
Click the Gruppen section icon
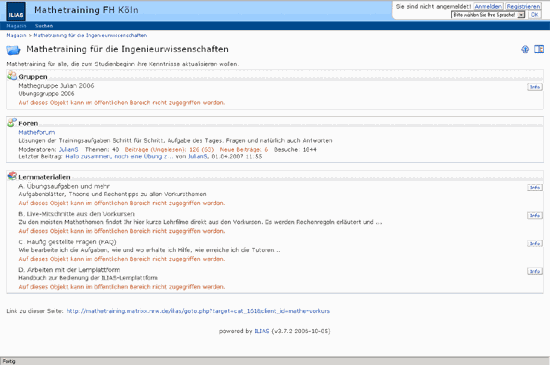click(x=12, y=75)
